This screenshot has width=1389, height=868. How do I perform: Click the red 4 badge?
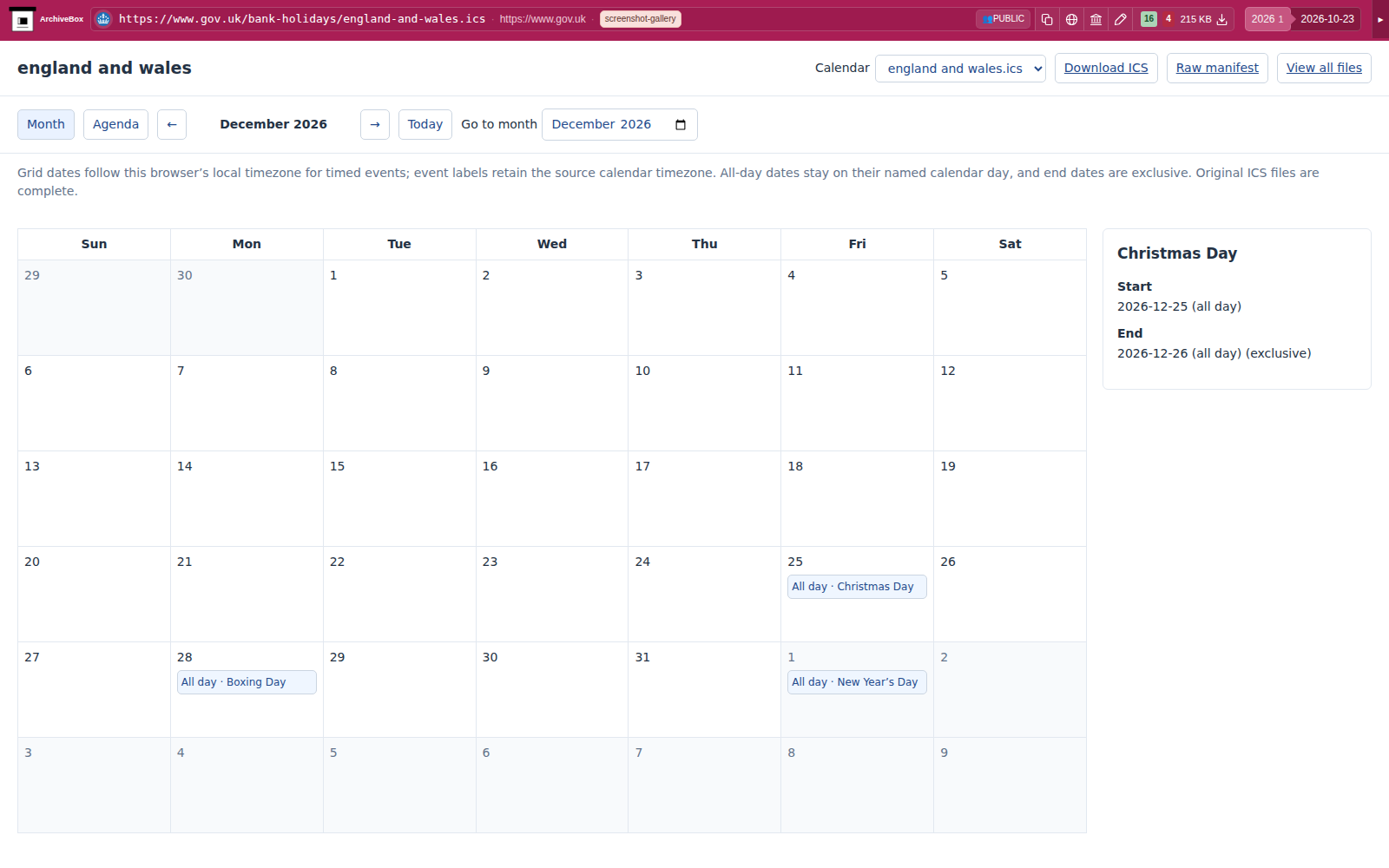click(x=1168, y=19)
